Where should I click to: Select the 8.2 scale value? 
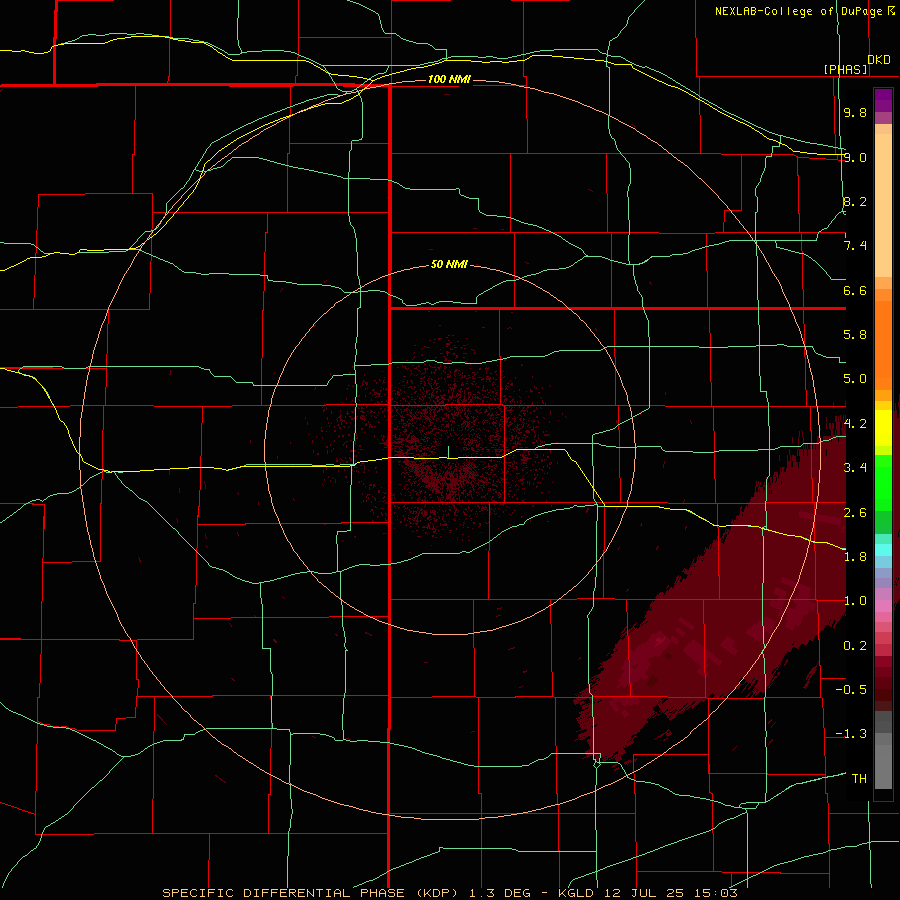855,201
